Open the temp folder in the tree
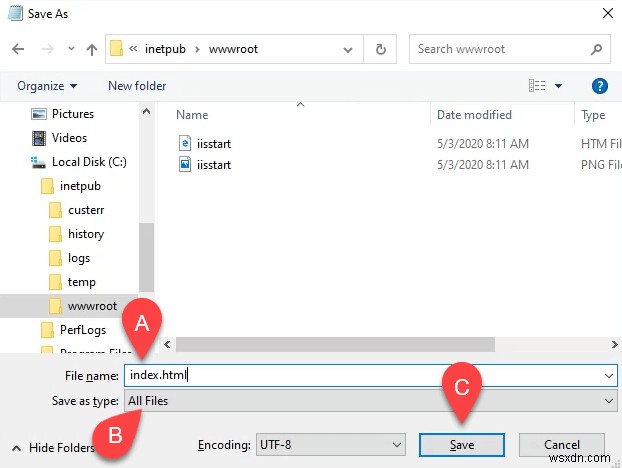This screenshot has width=622, height=468. 82,282
